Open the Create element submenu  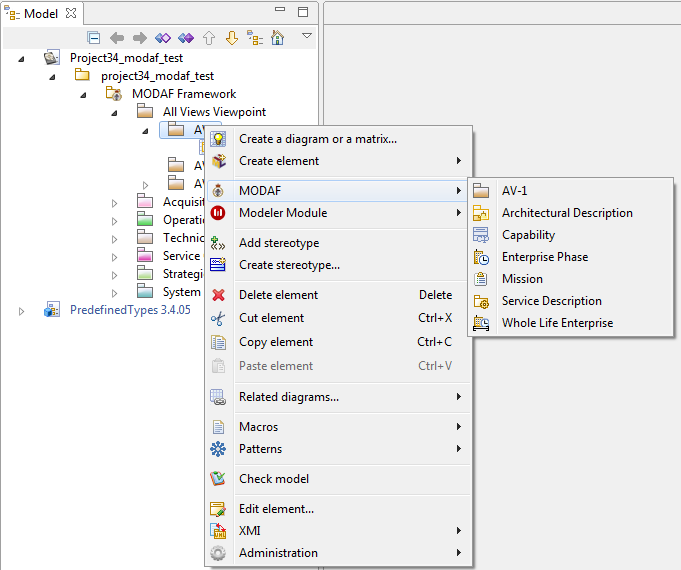click(339, 161)
